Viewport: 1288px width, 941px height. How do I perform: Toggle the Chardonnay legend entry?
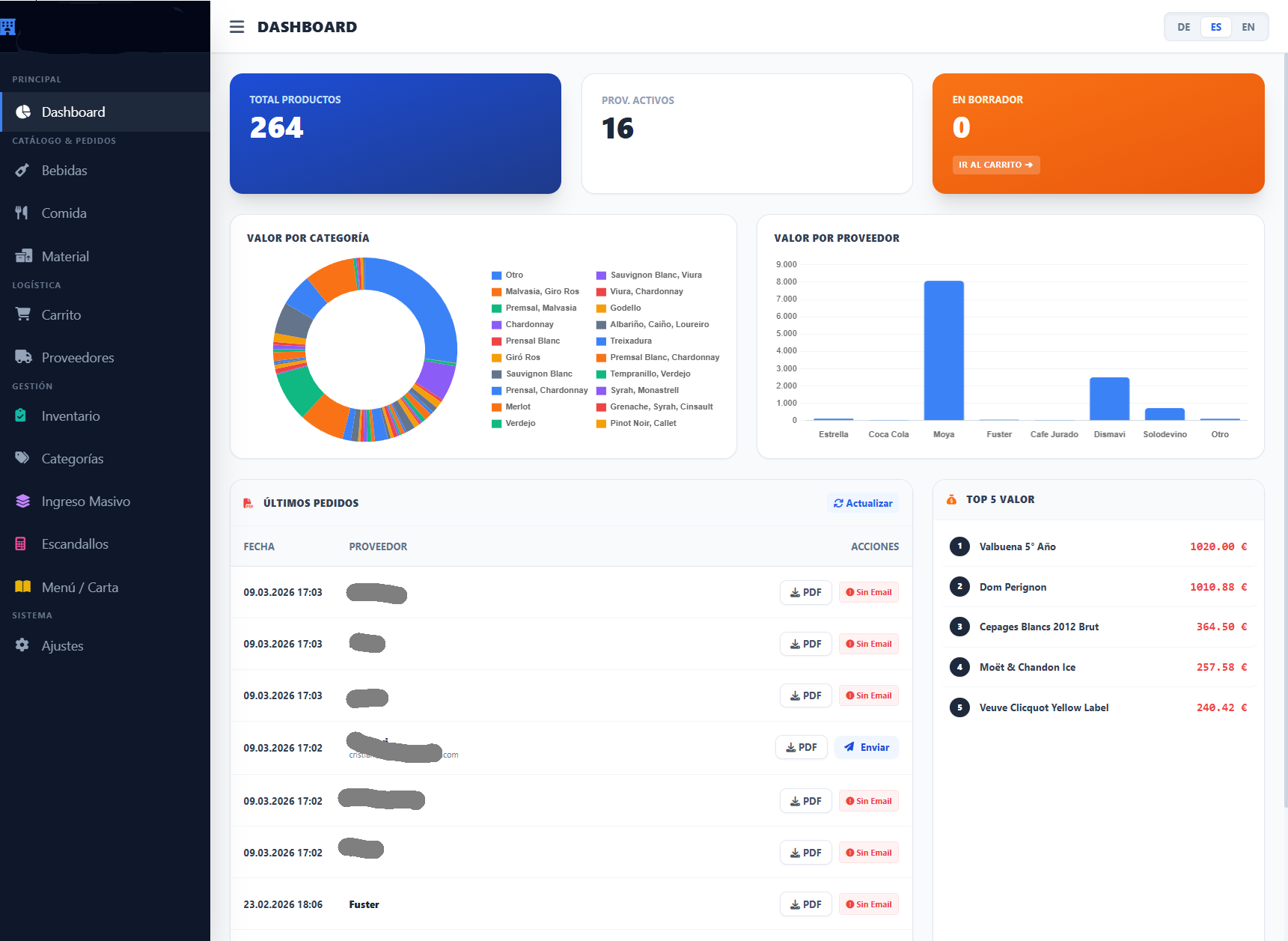[529, 324]
